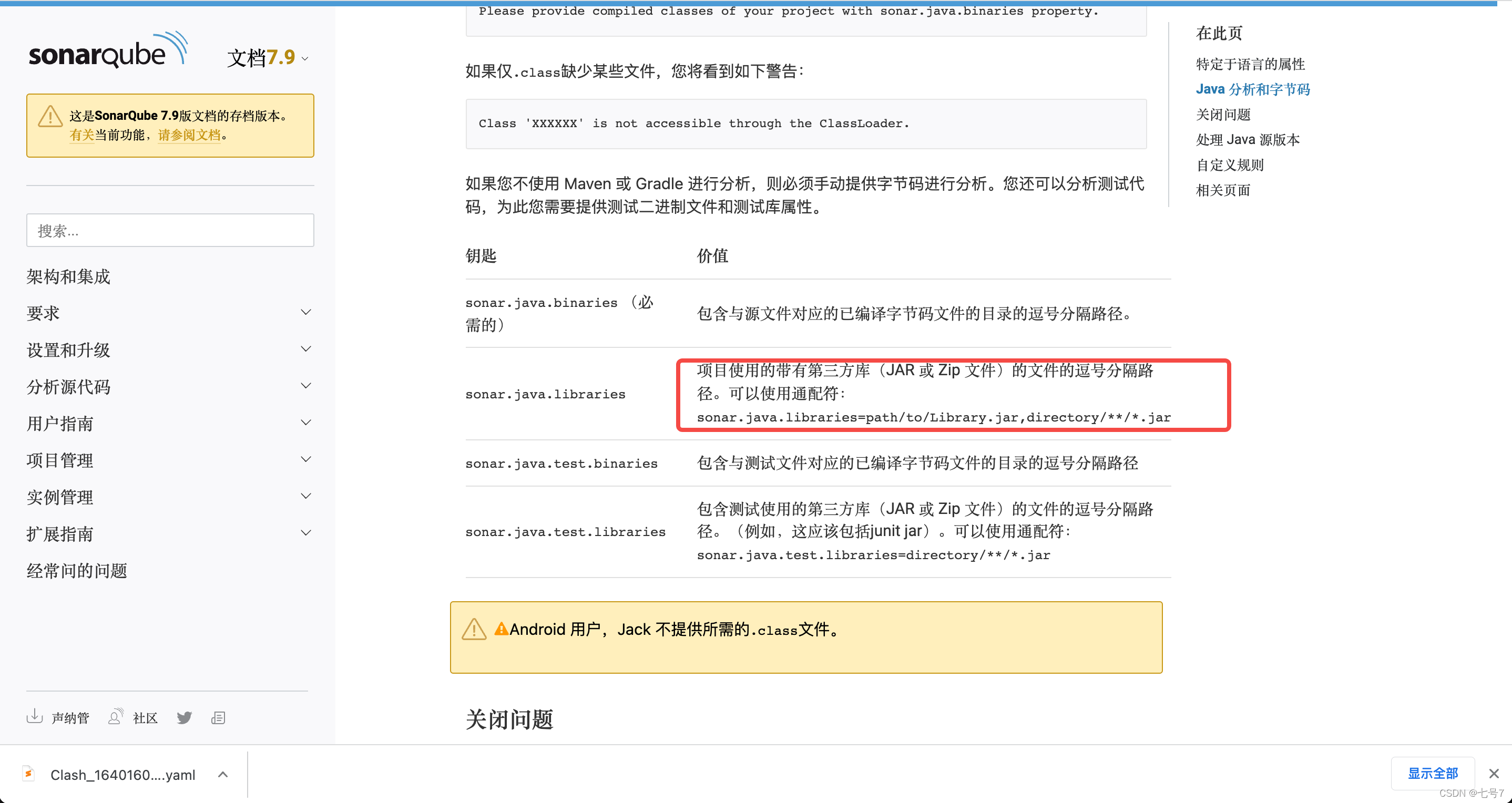
Task: Collapse the Clash download item details
Action: coord(222,774)
